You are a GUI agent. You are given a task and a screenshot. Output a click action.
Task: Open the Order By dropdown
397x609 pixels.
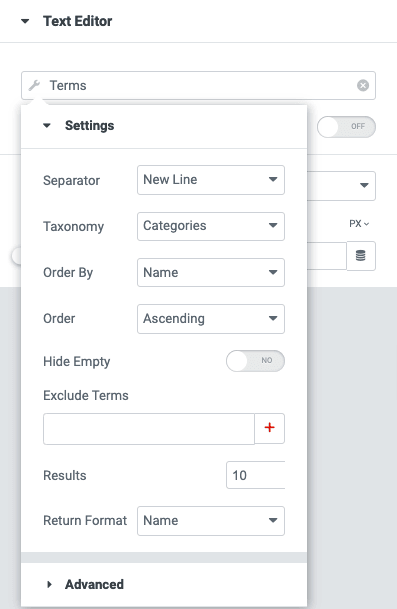point(211,272)
